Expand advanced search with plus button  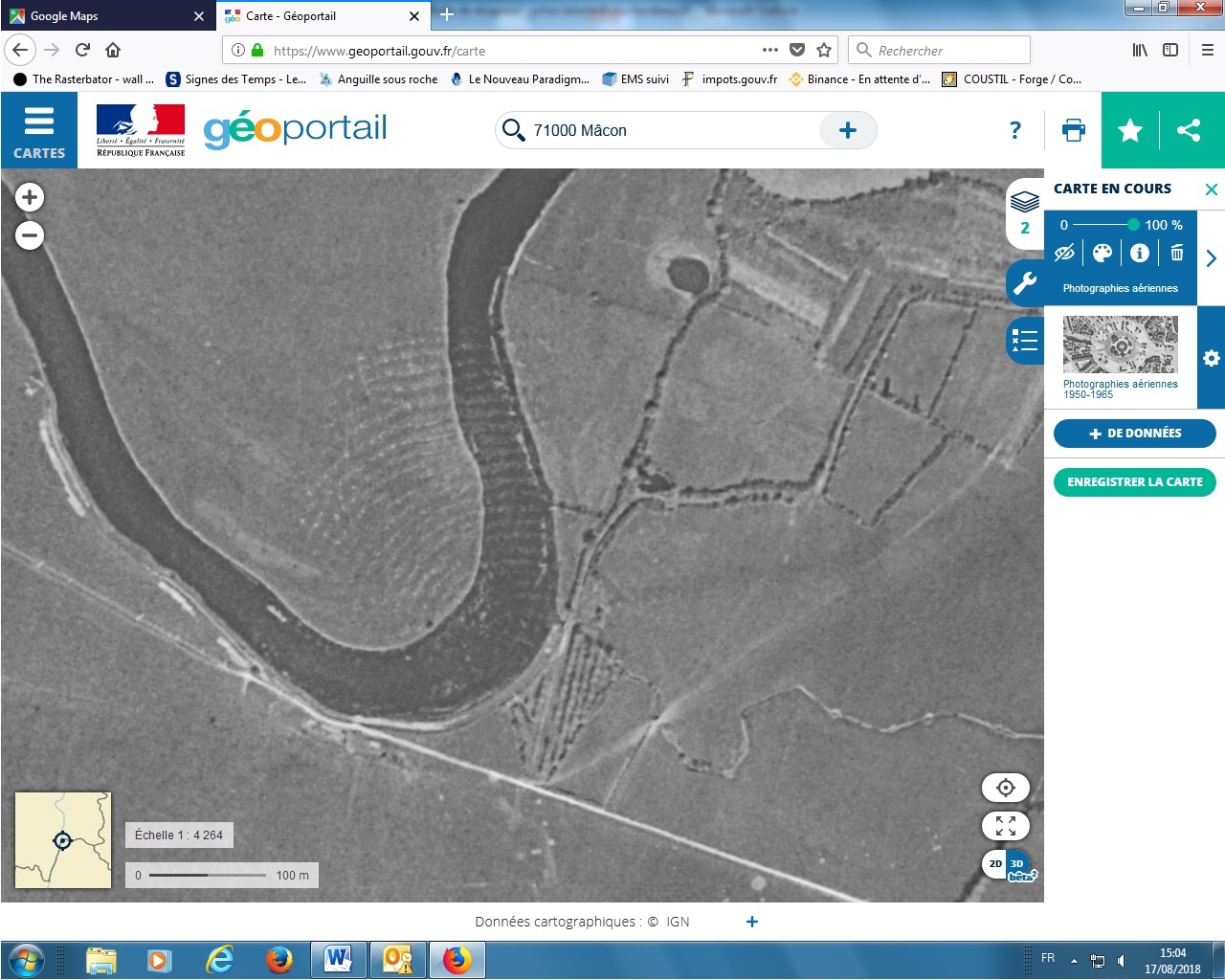(x=848, y=130)
